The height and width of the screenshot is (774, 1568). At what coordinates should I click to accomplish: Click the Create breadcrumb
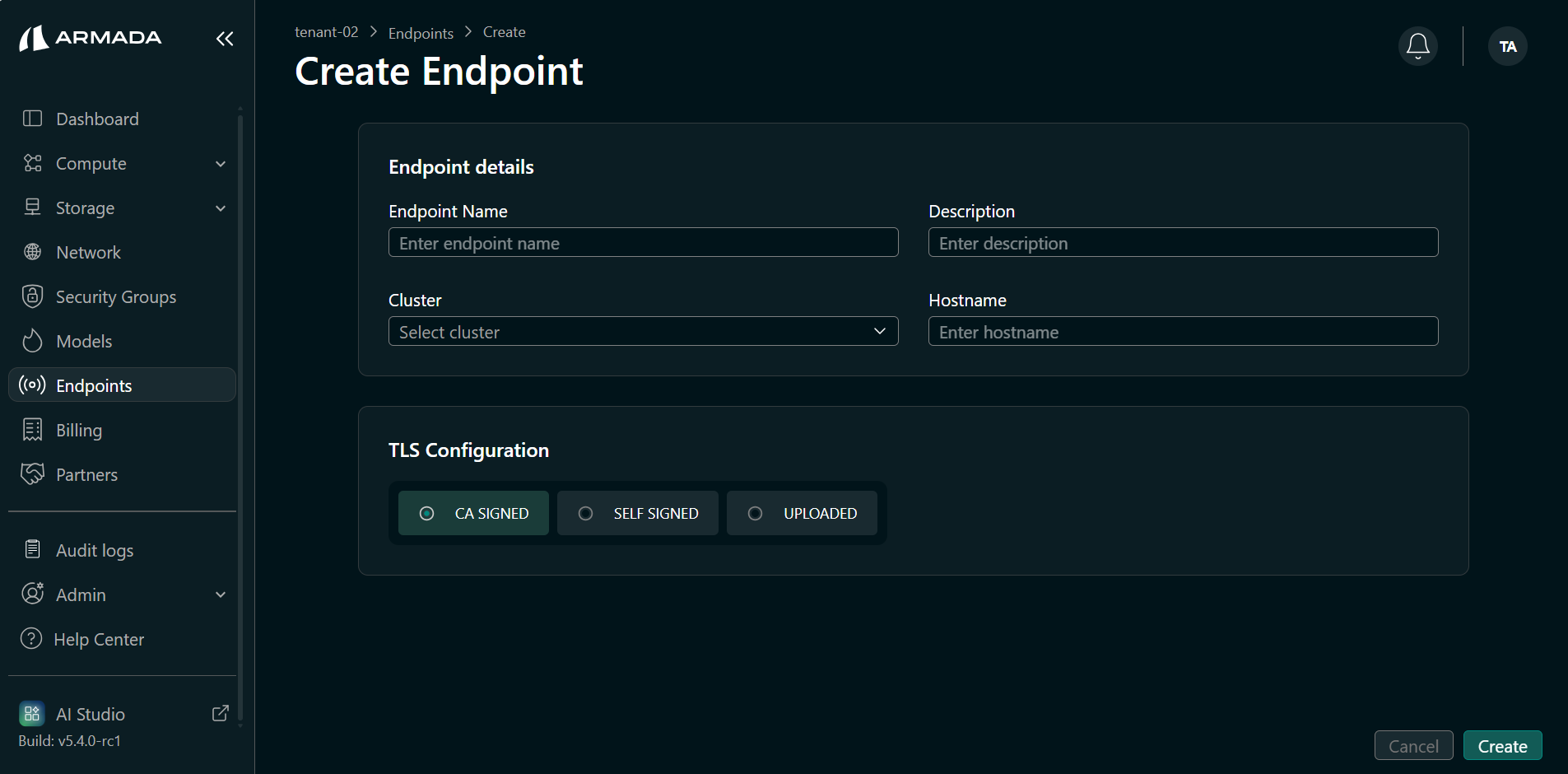pyautogui.click(x=504, y=32)
